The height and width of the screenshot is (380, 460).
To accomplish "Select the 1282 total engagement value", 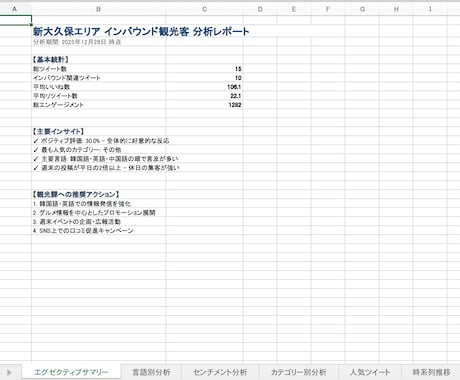I will click(235, 105).
